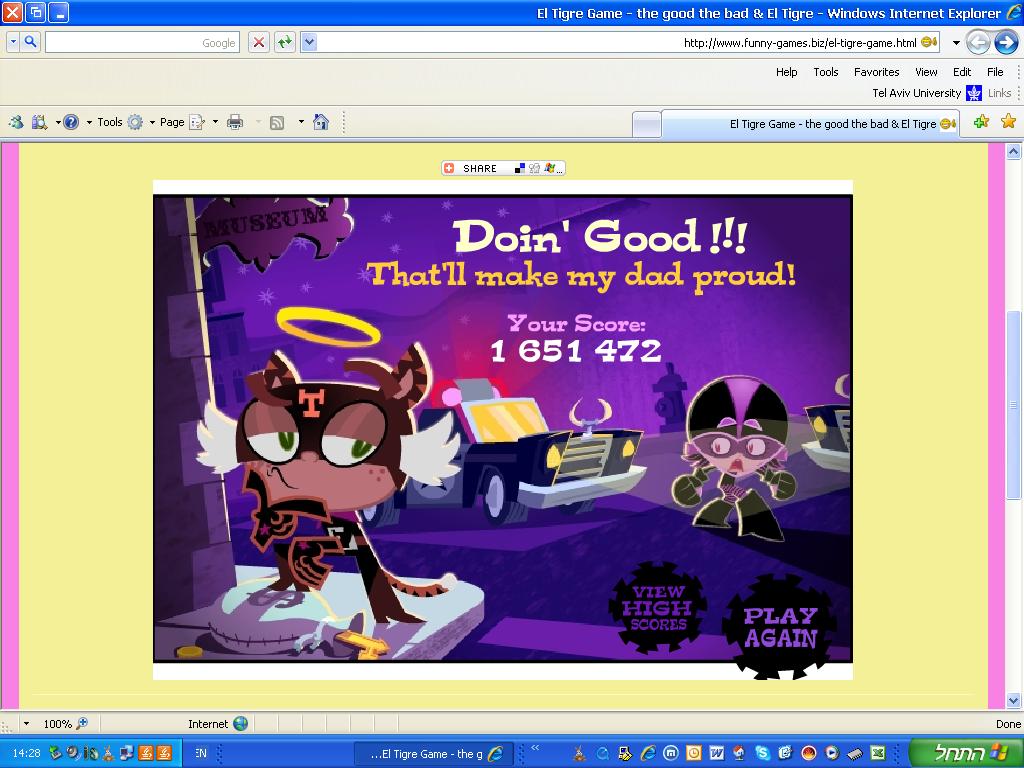Viewport: 1024px width, 768px height.
Task: Click the RSS feeds toolbar icon
Action: tap(277, 122)
